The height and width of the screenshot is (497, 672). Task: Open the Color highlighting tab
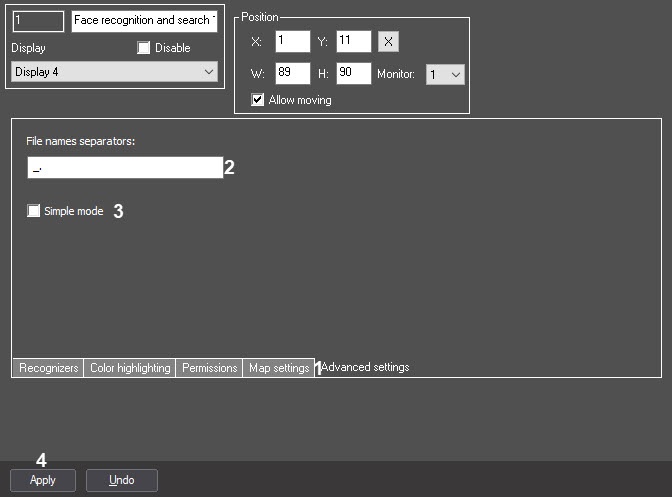tap(130, 368)
